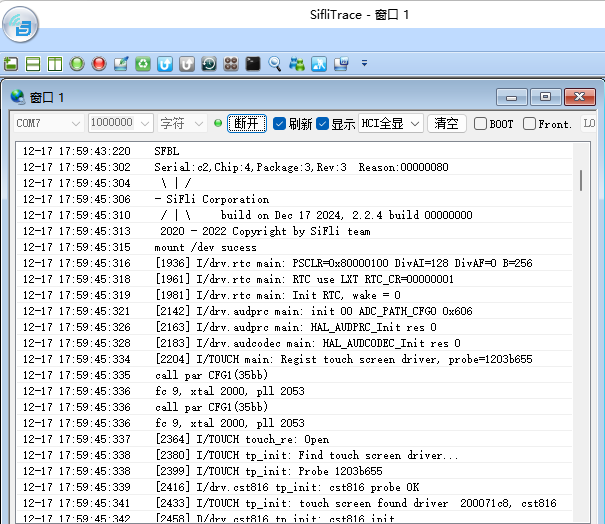Click the blue sweeping person icon
Image resolution: width=605 pixels, height=524 pixels.
click(x=319, y=64)
